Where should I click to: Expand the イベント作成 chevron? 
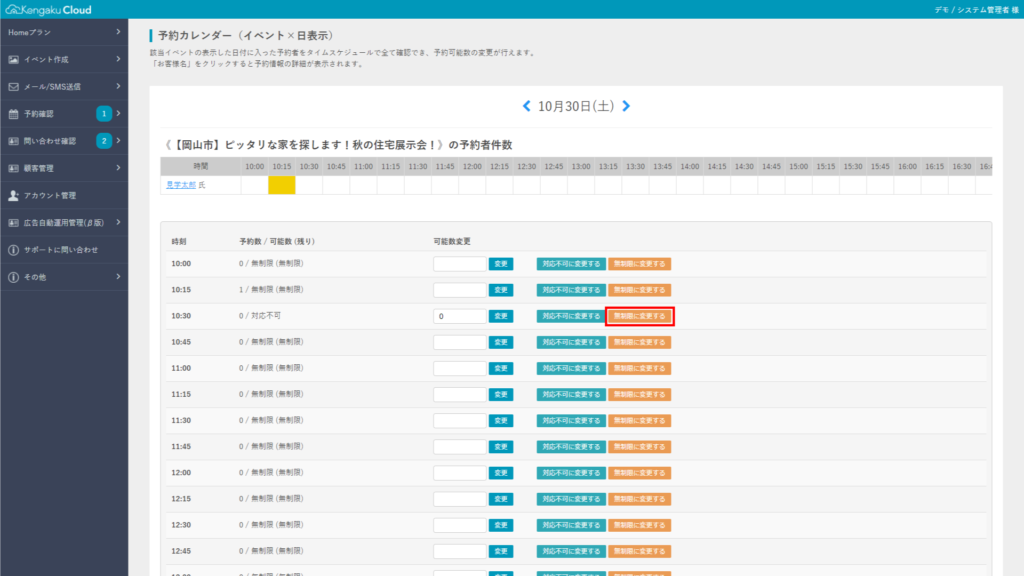click(x=118, y=59)
